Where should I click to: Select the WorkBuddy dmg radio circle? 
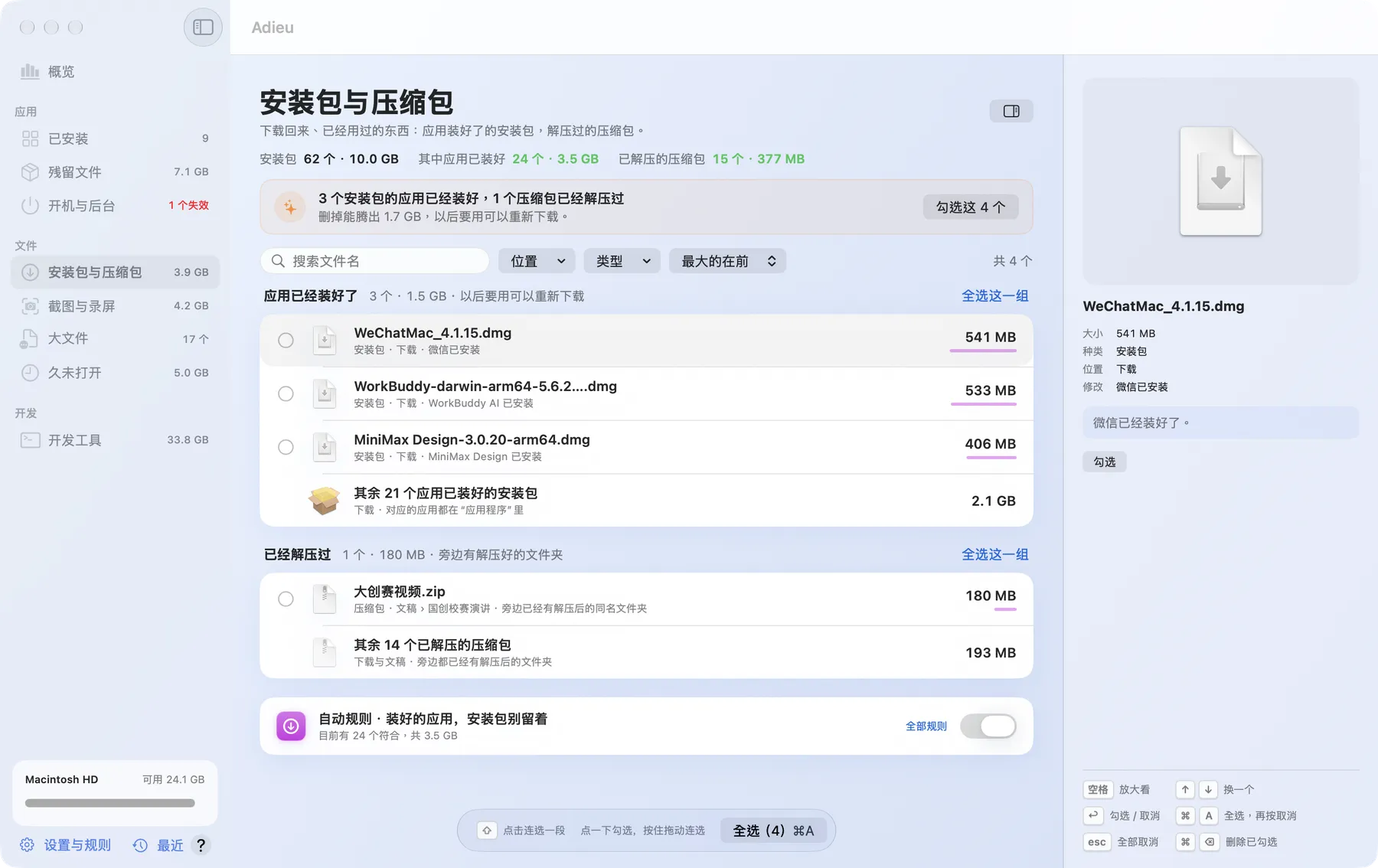click(286, 394)
